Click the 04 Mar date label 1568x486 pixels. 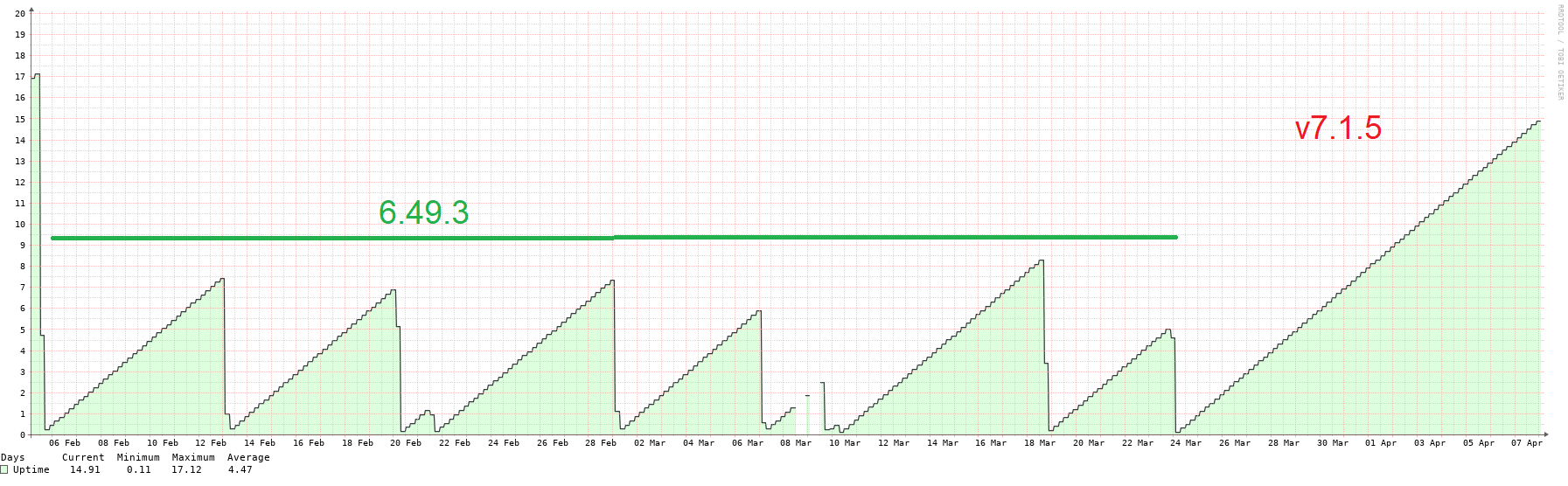click(699, 443)
